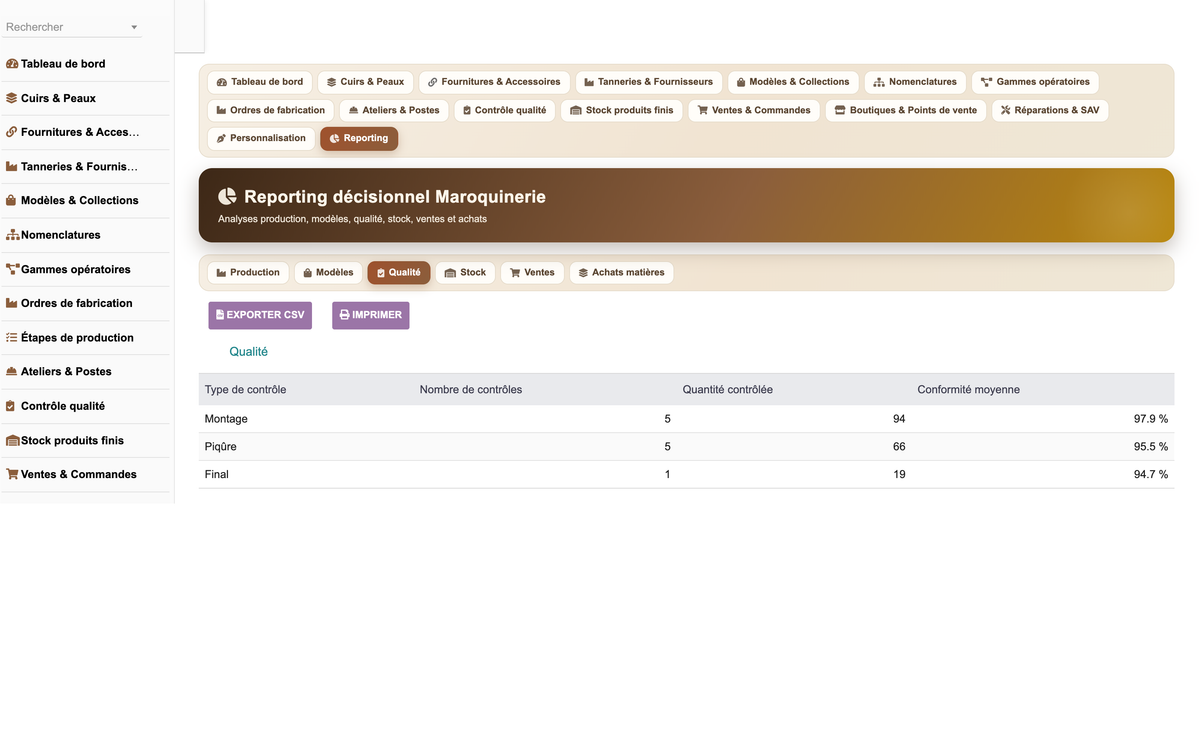The height and width of the screenshot is (743, 1200).
Task: Click the sidebar Modèles & Collections bag icon
Action: click(12, 200)
